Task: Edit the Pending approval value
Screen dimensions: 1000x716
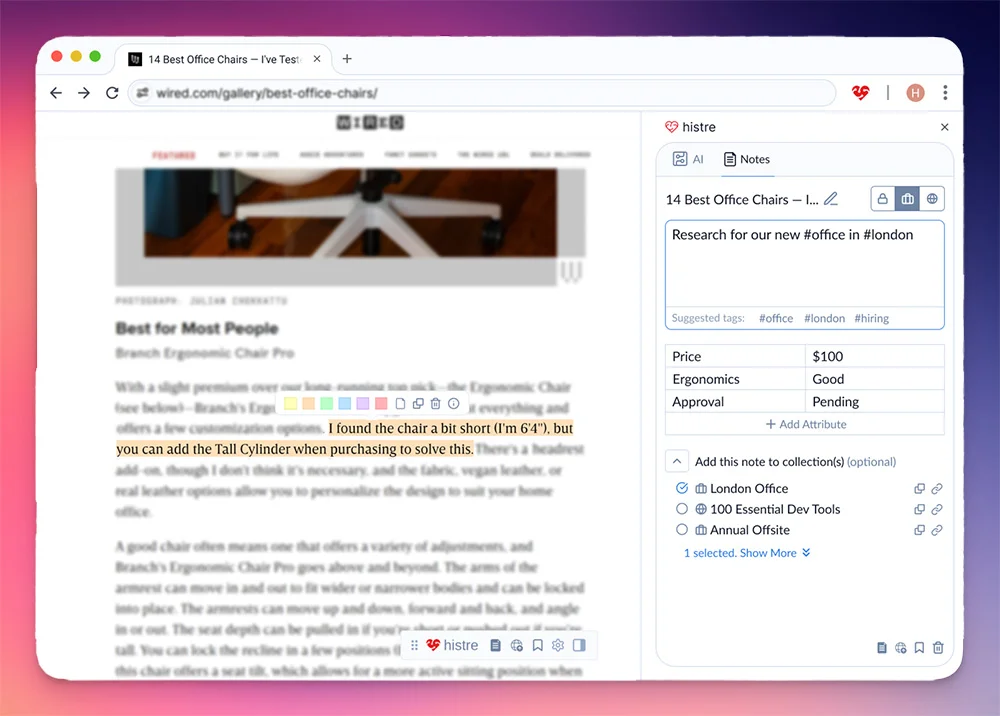Action: tap(874, 402)
